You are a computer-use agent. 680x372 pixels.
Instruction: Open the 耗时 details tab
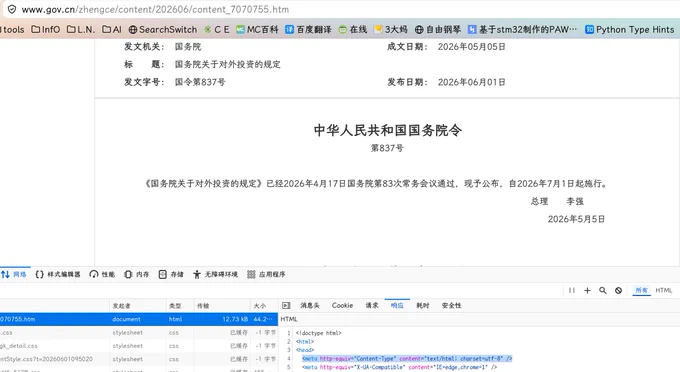coord(422,306)
